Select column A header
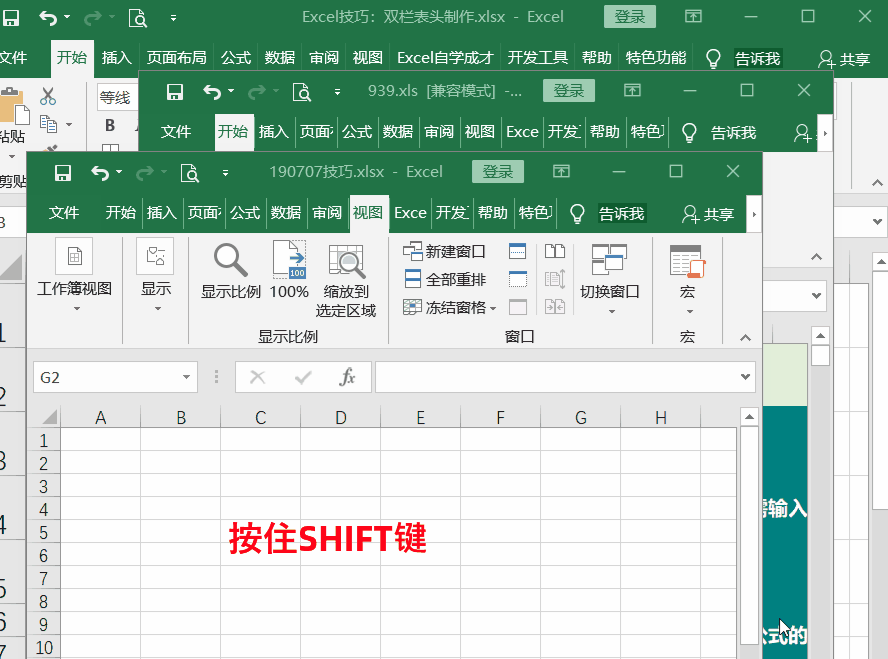888x659 pixels. (x=100, y=418)
